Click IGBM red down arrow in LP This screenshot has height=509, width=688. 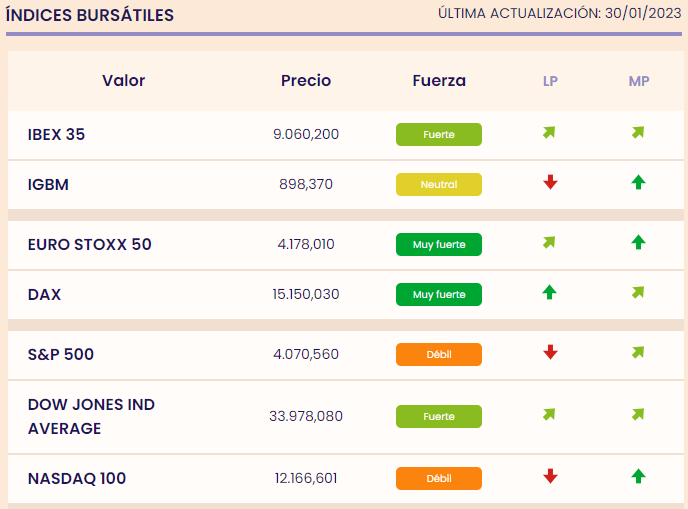[x=550, y=182]
